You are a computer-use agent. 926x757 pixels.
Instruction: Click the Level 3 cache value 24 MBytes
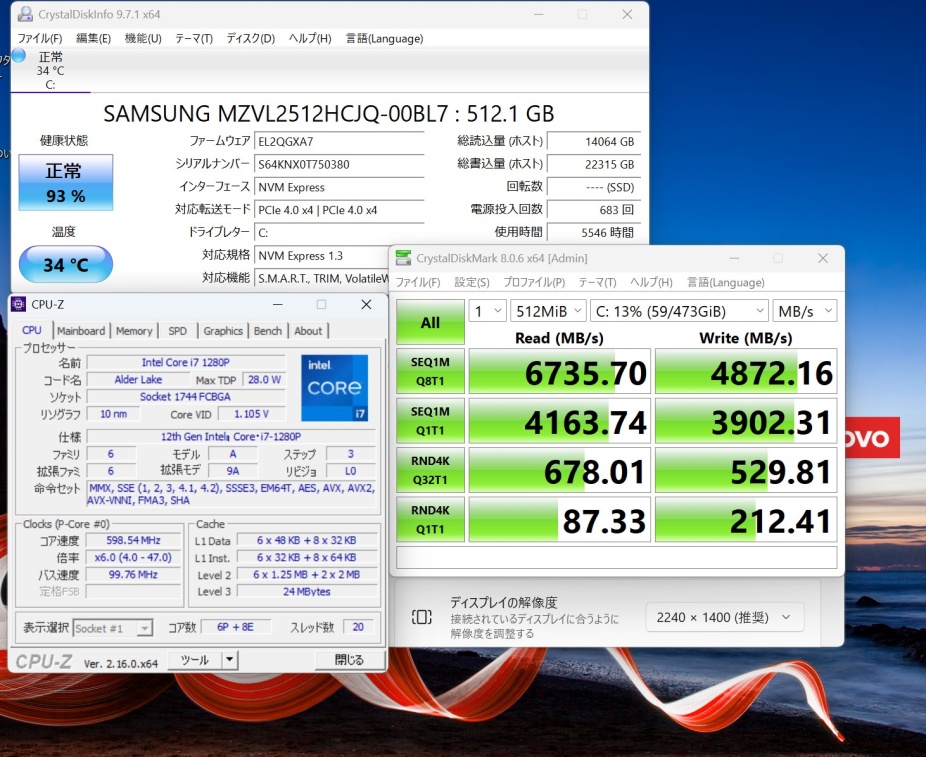tap(307, 591)
